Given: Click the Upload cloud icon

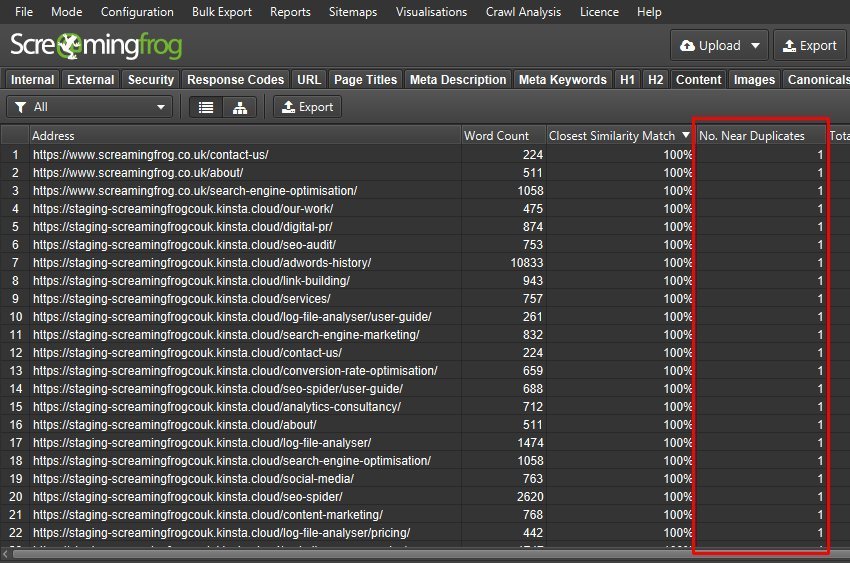Looking at the screenshot, I should point(687,46).
